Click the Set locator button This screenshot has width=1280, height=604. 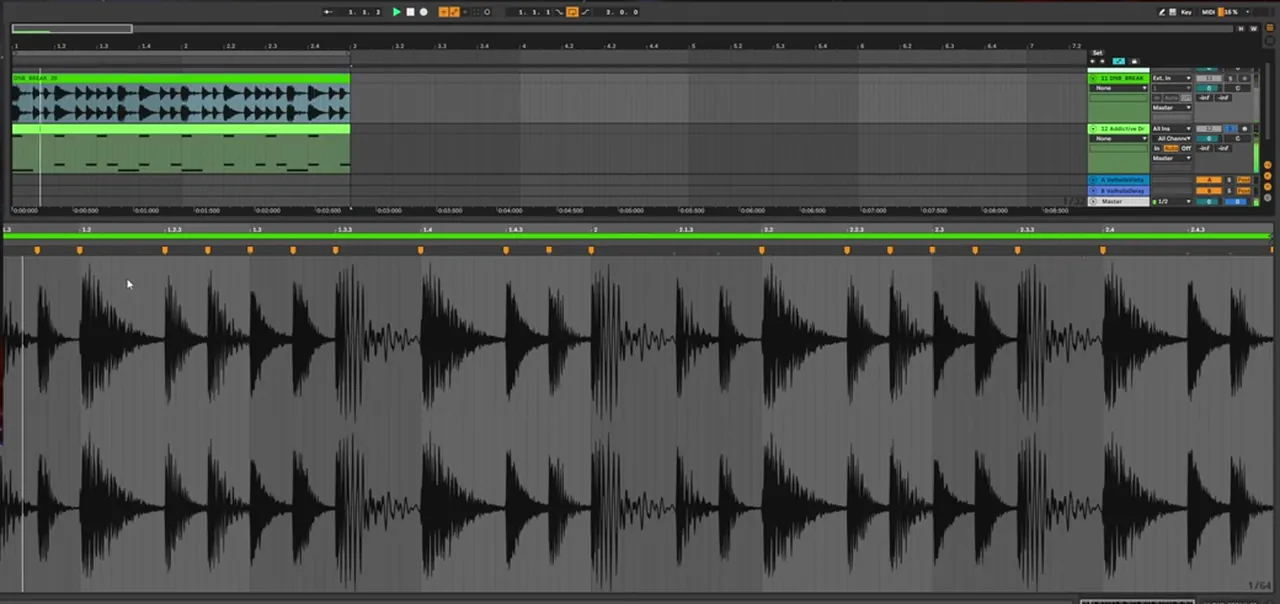[x=1097, y=53]
